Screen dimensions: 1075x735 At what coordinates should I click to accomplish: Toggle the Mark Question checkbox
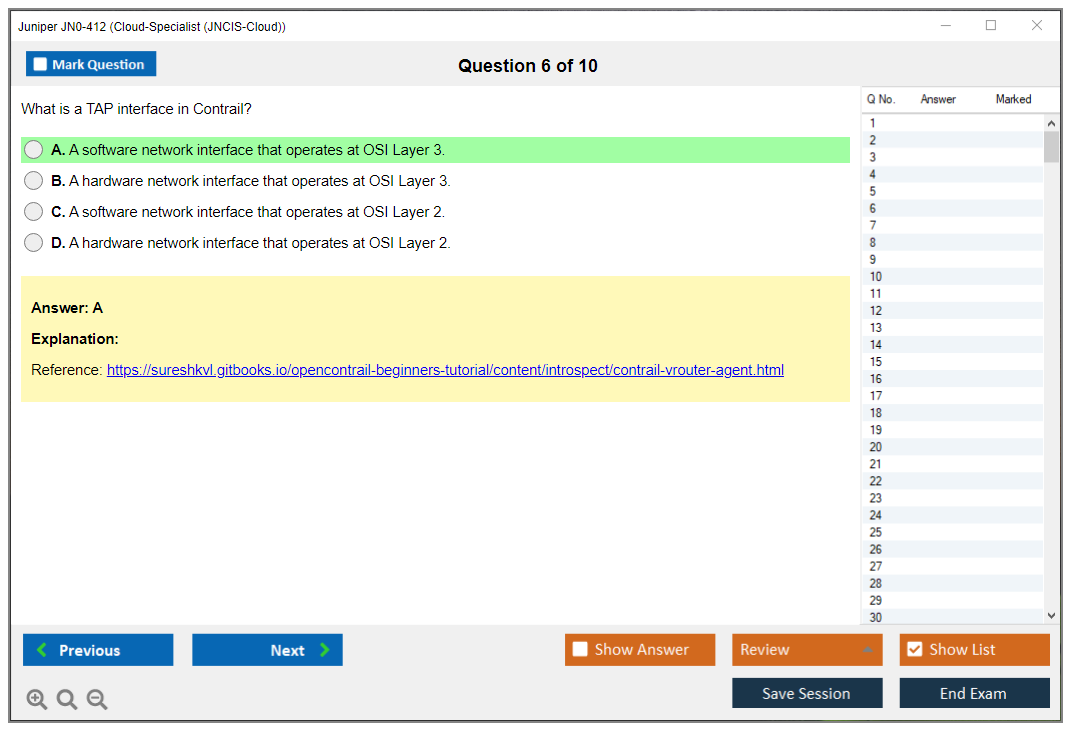pos(41,65)
